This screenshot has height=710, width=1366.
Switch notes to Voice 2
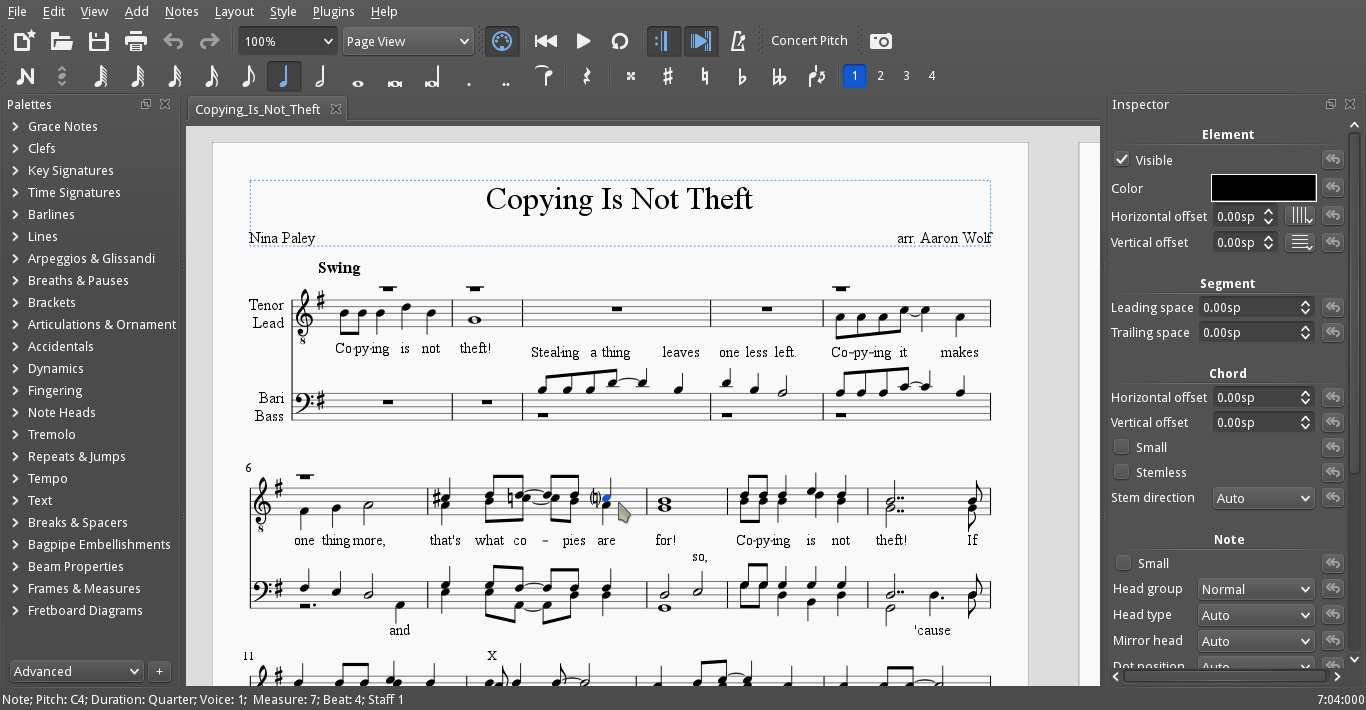click(880, 75)
